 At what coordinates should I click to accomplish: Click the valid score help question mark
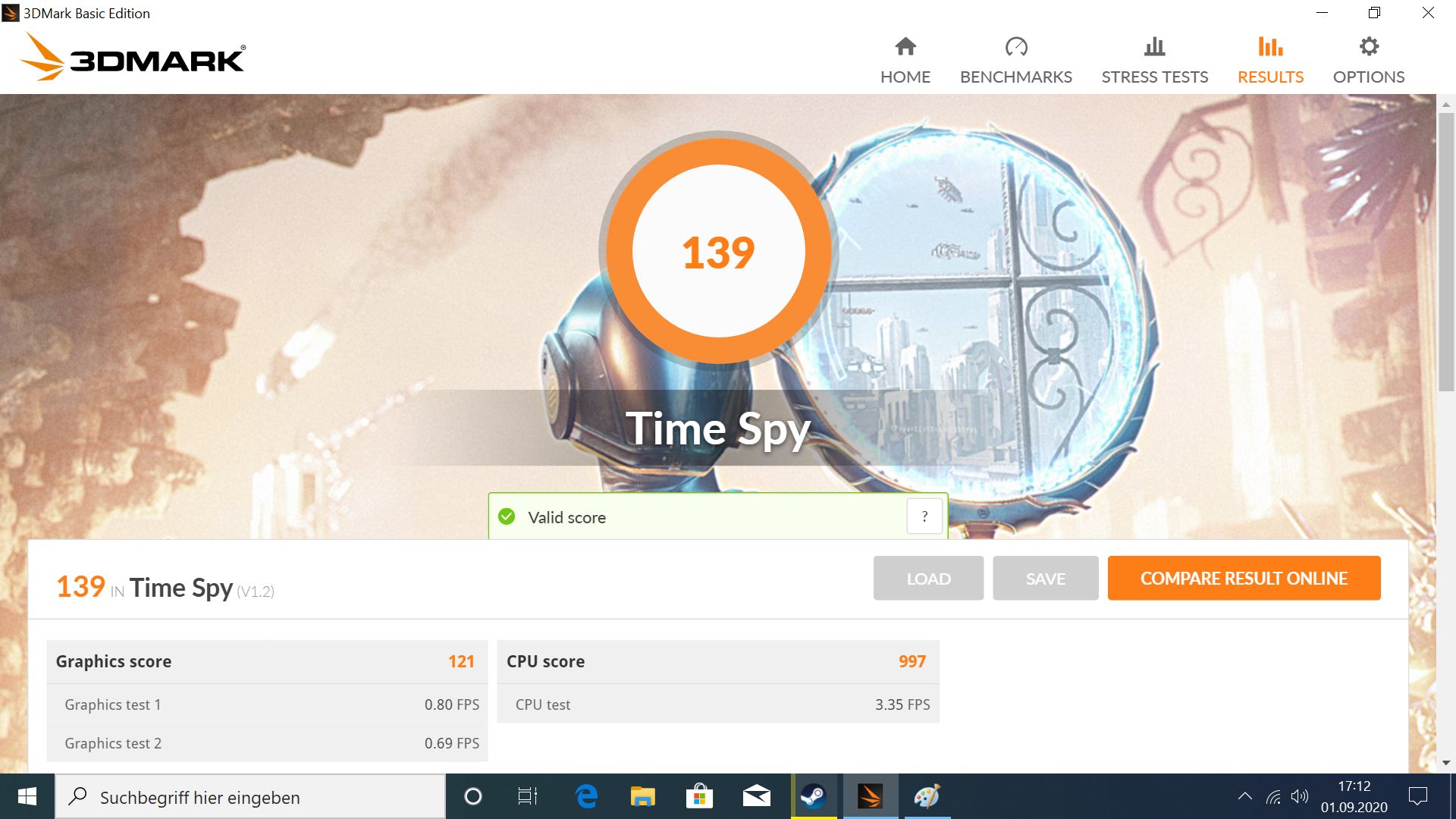(924, 516)
